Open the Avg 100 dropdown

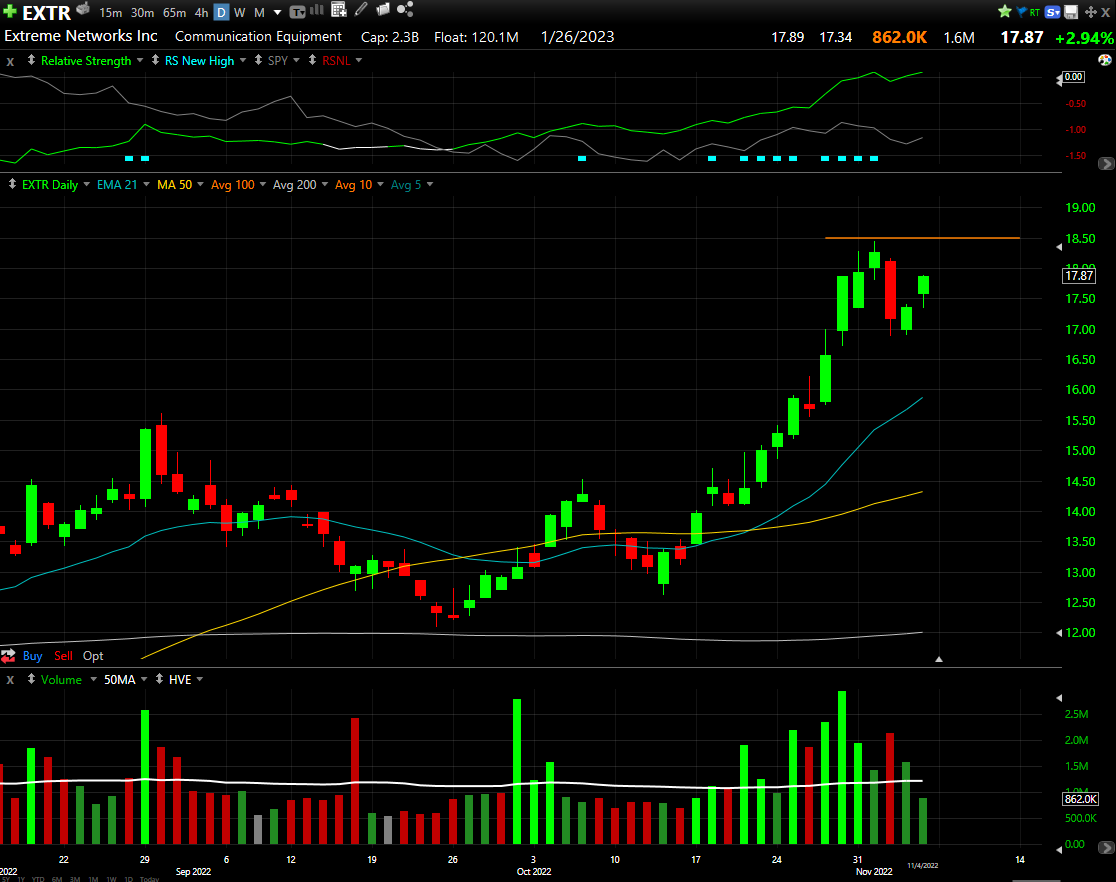tap(263, 184)
